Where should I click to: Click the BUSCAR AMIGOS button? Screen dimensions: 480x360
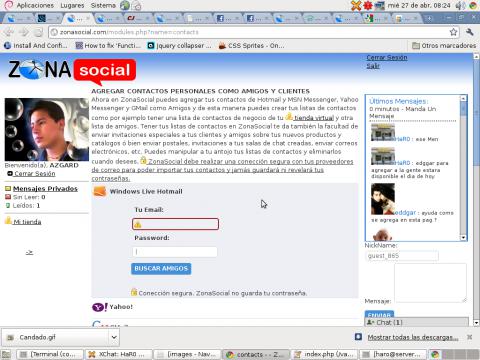pos(161,269)
